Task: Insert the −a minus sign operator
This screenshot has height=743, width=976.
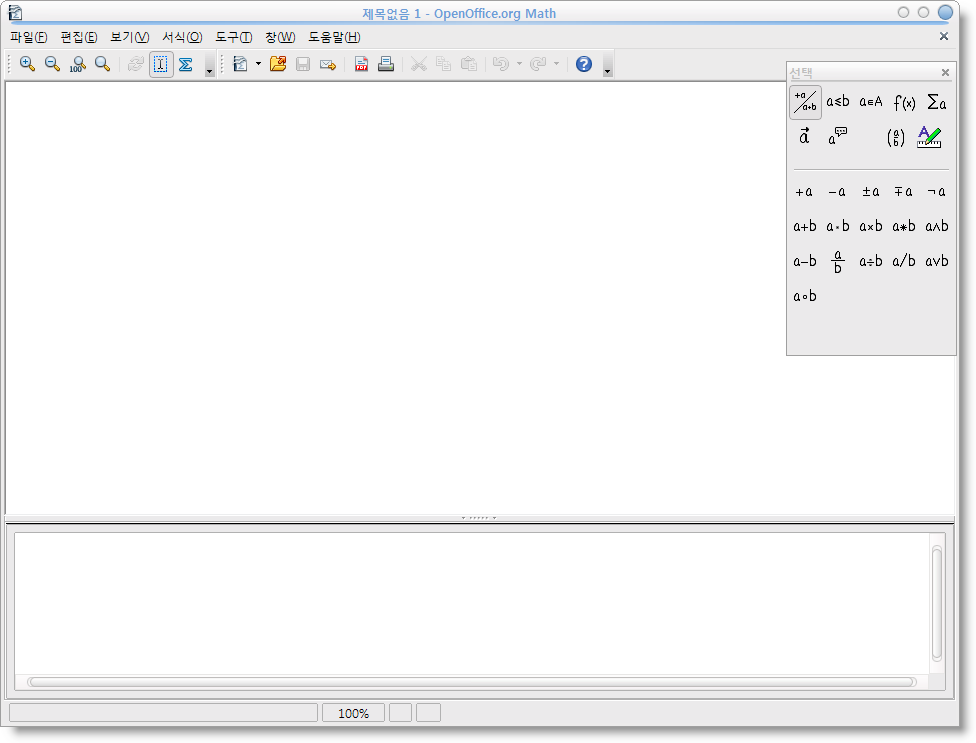Action: [837, 192]
